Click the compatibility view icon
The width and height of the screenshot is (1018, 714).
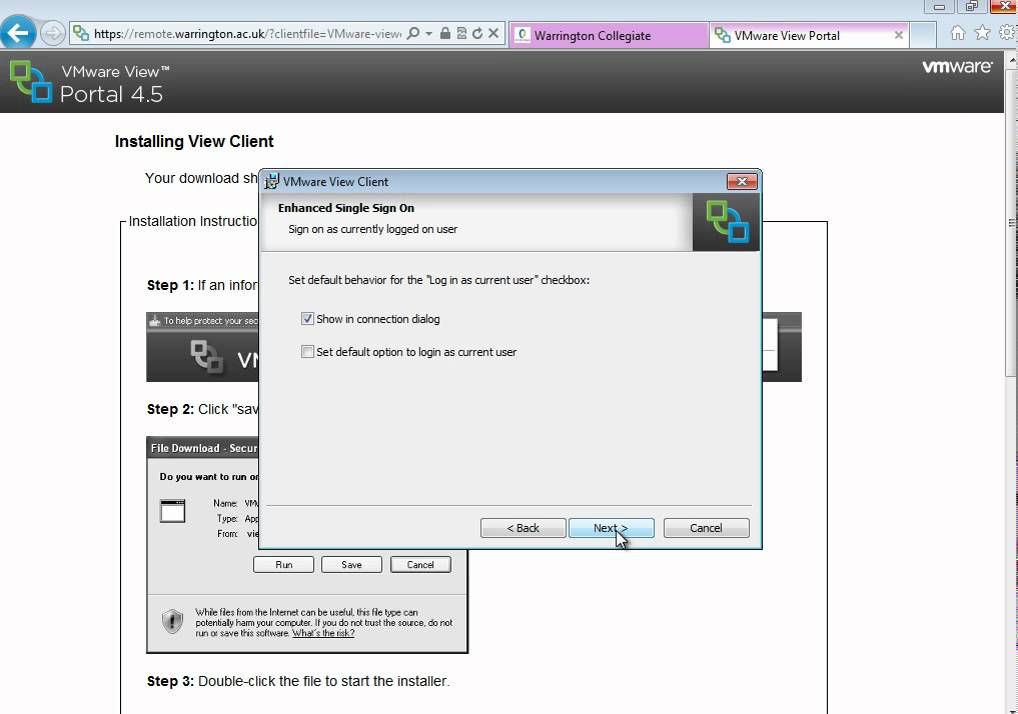[x=462, y=33]
